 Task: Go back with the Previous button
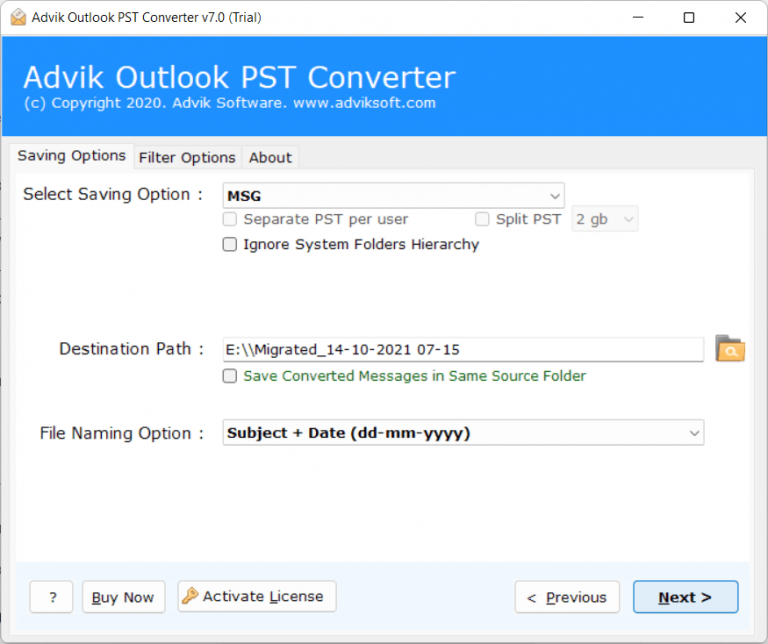[567, 597]
